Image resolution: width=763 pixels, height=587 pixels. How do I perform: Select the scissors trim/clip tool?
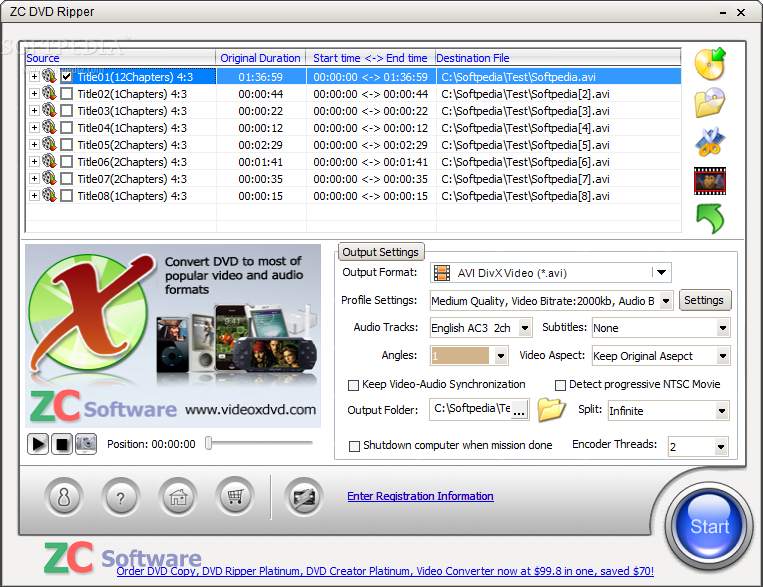[x=710, y=142]
